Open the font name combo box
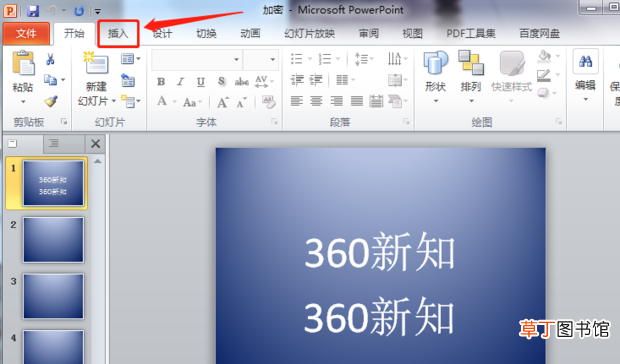The image size is (620, 364). coord(197,59)
